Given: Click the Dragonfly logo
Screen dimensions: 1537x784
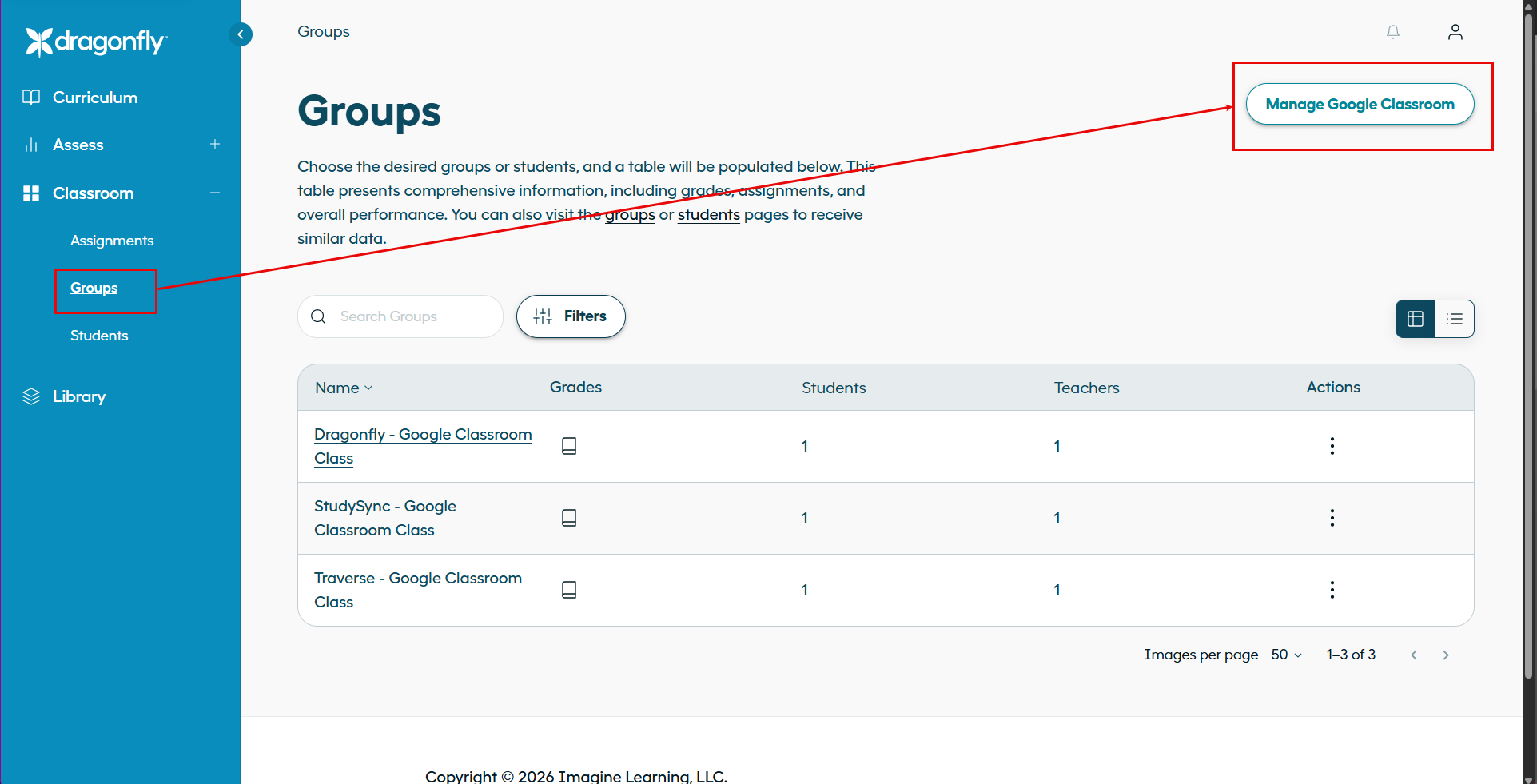Looking at the screenshot, I should 96,42.
